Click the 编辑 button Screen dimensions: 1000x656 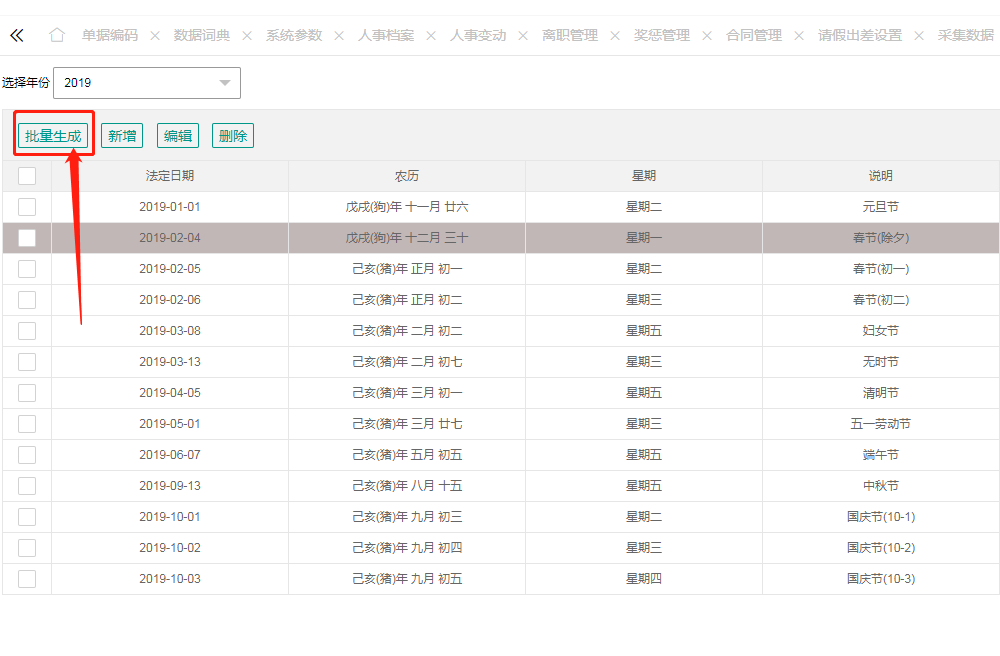tap(178, 136)
